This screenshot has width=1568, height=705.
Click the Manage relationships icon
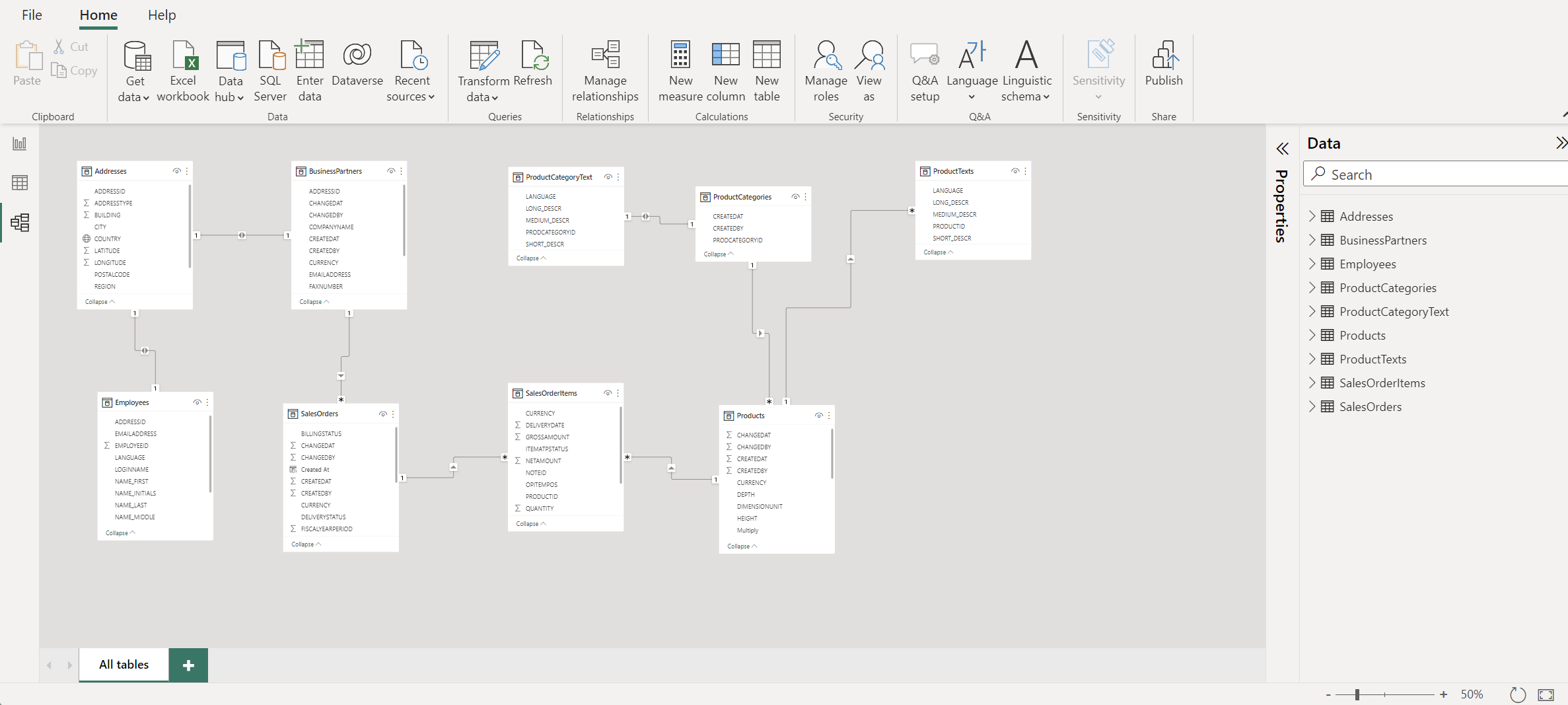click(604, 69)
